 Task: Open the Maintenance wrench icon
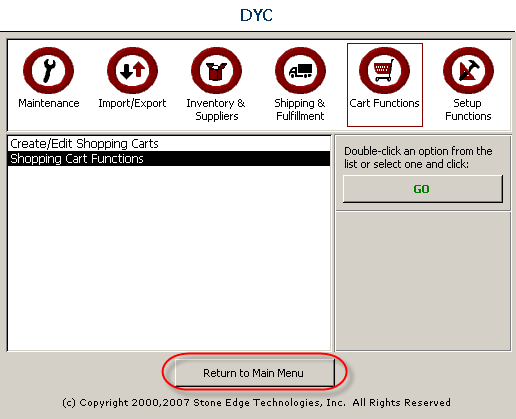48,71
